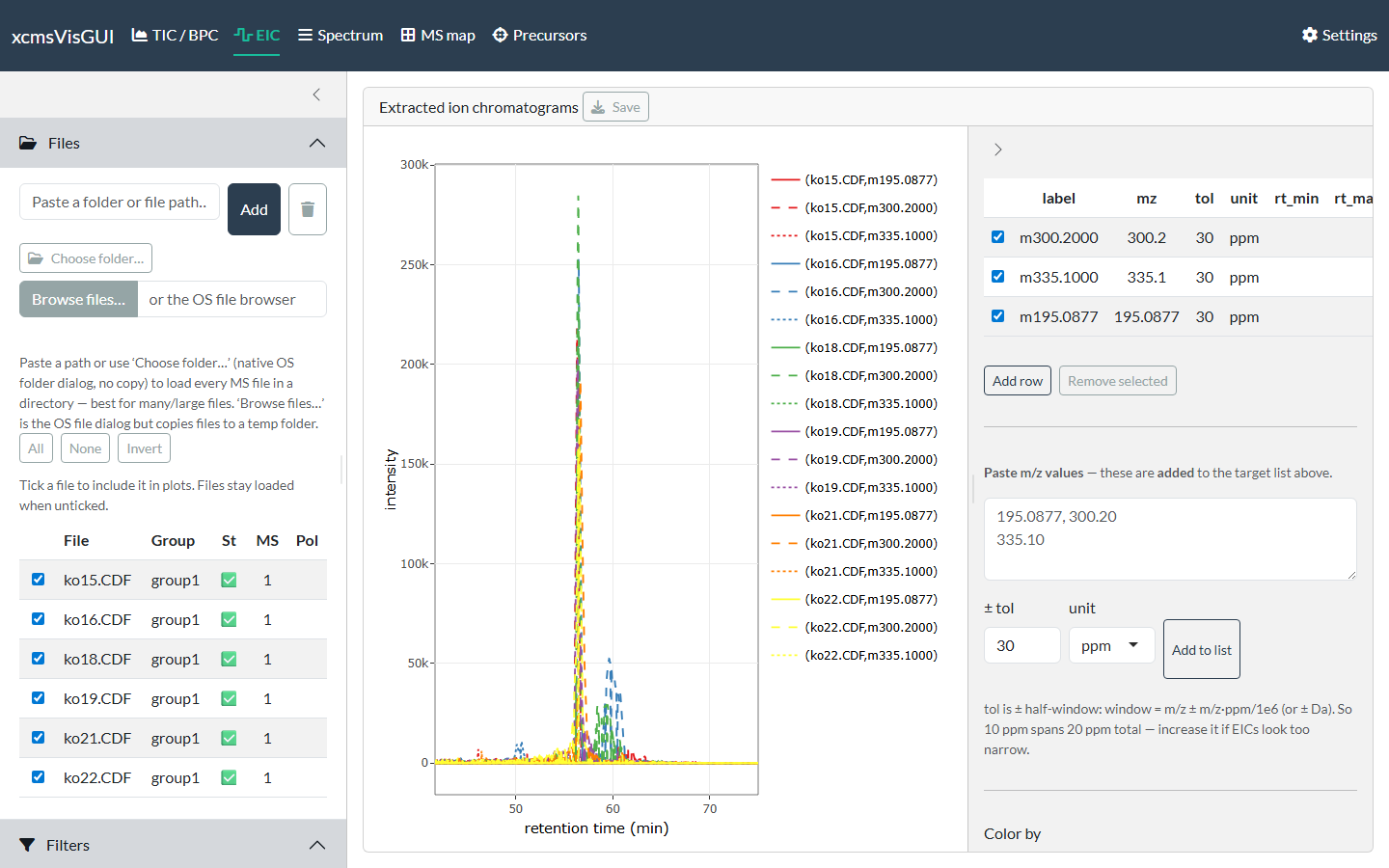Open the Spectrum tab

[x=340, y=35]
